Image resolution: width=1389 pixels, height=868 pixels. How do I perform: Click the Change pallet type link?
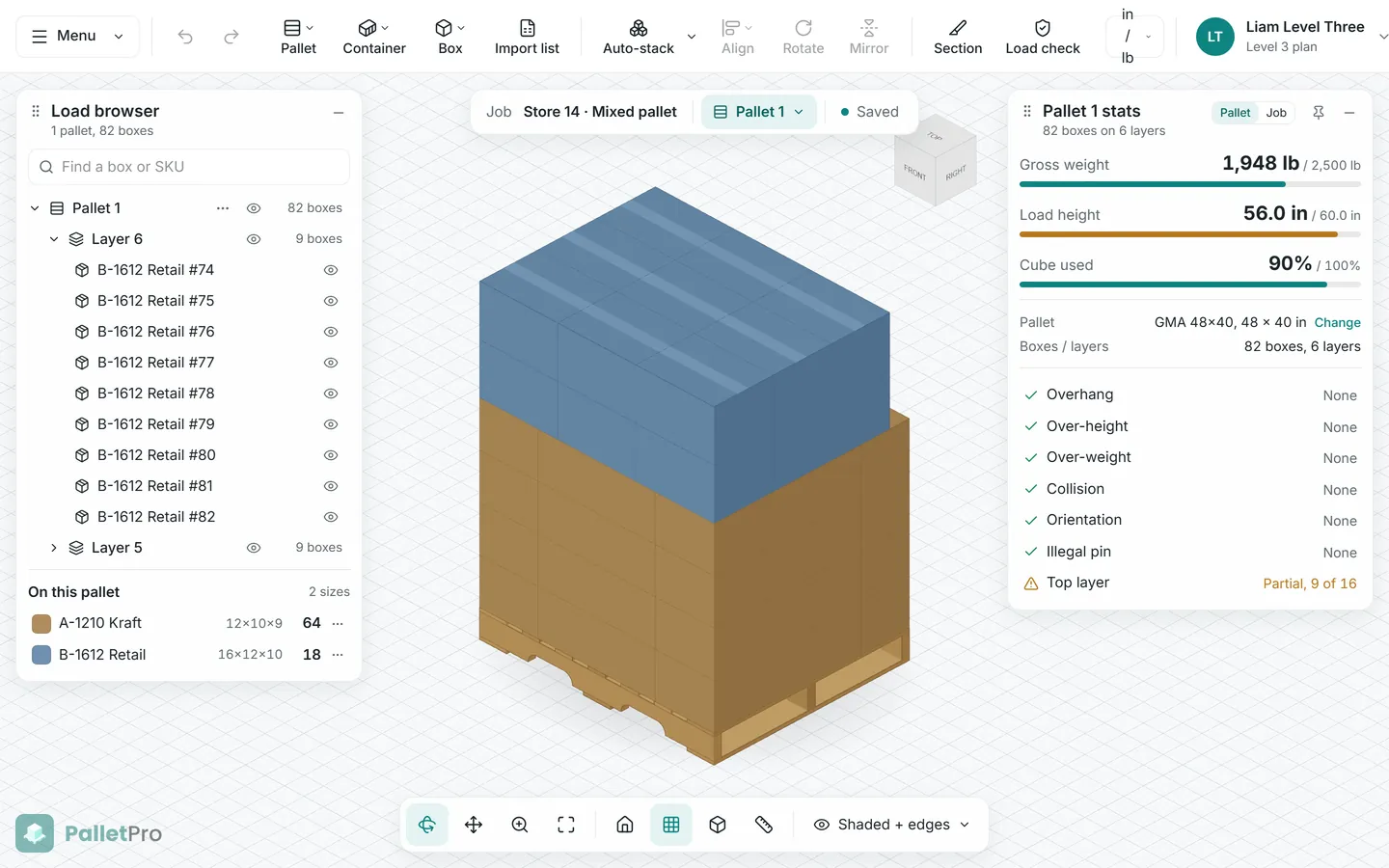click(x=1337, y=322)
